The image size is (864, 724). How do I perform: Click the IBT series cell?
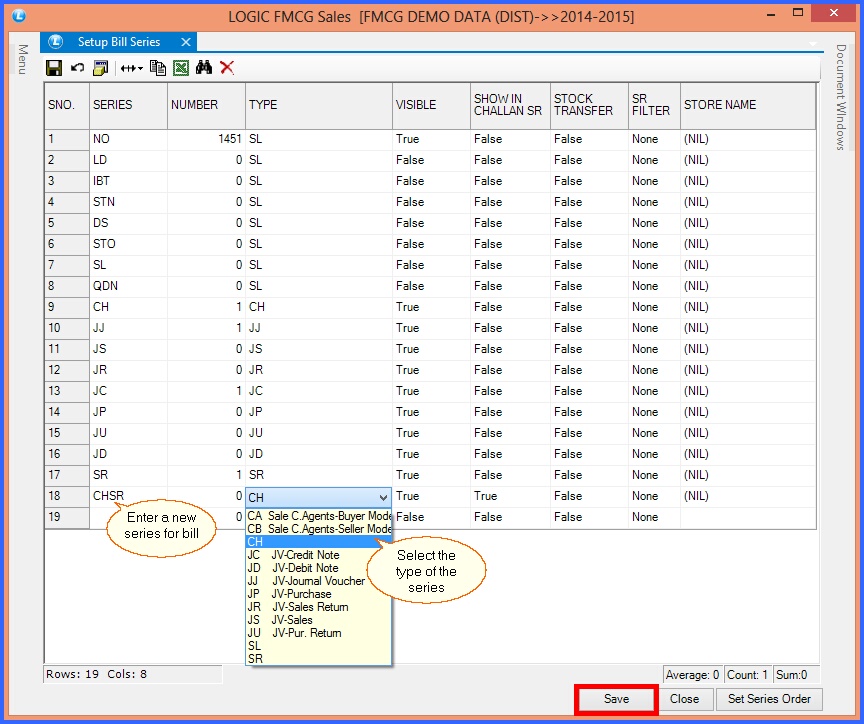128,181
